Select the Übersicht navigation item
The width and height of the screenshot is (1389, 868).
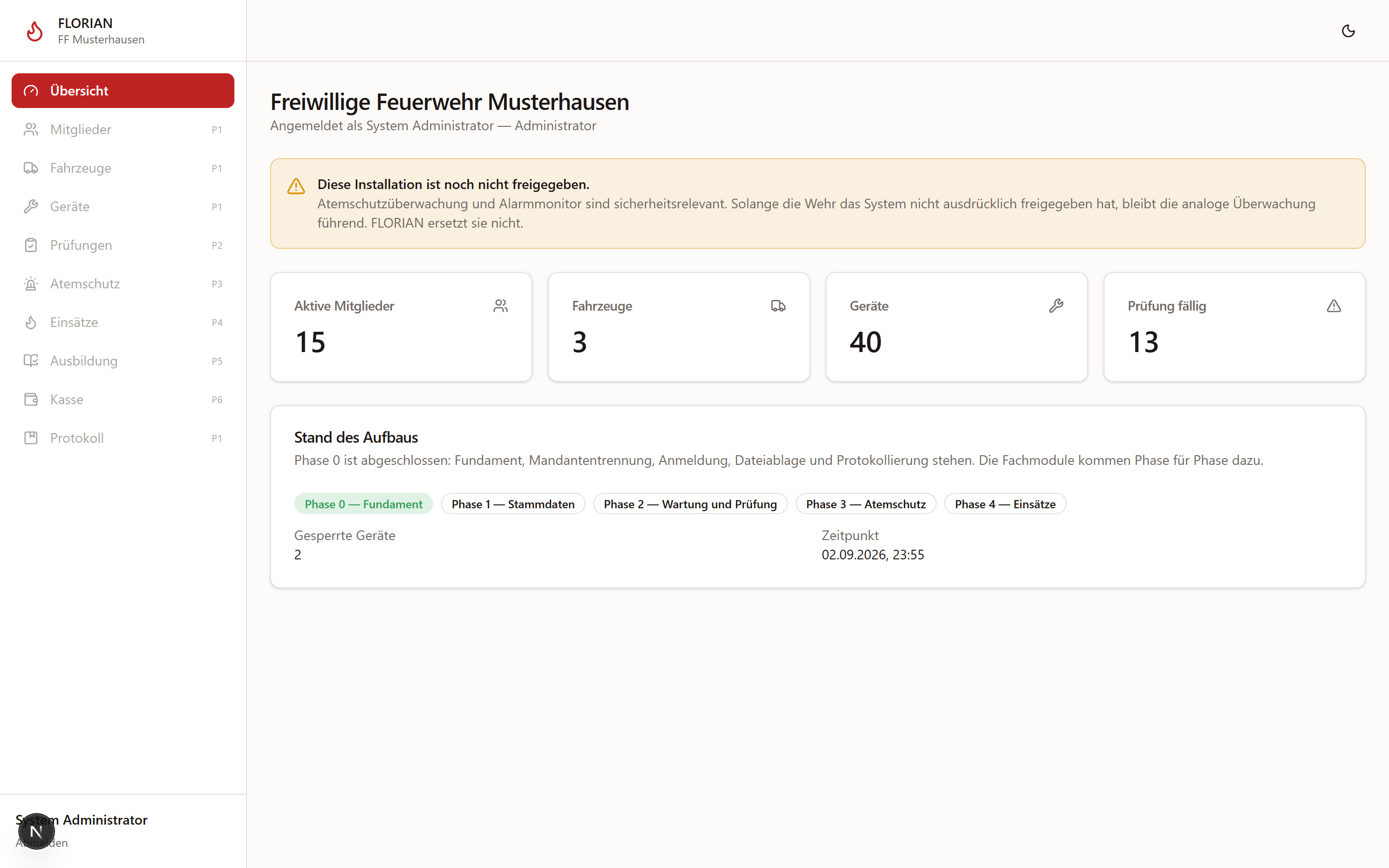pyautogui.click(x=123, y=91)
